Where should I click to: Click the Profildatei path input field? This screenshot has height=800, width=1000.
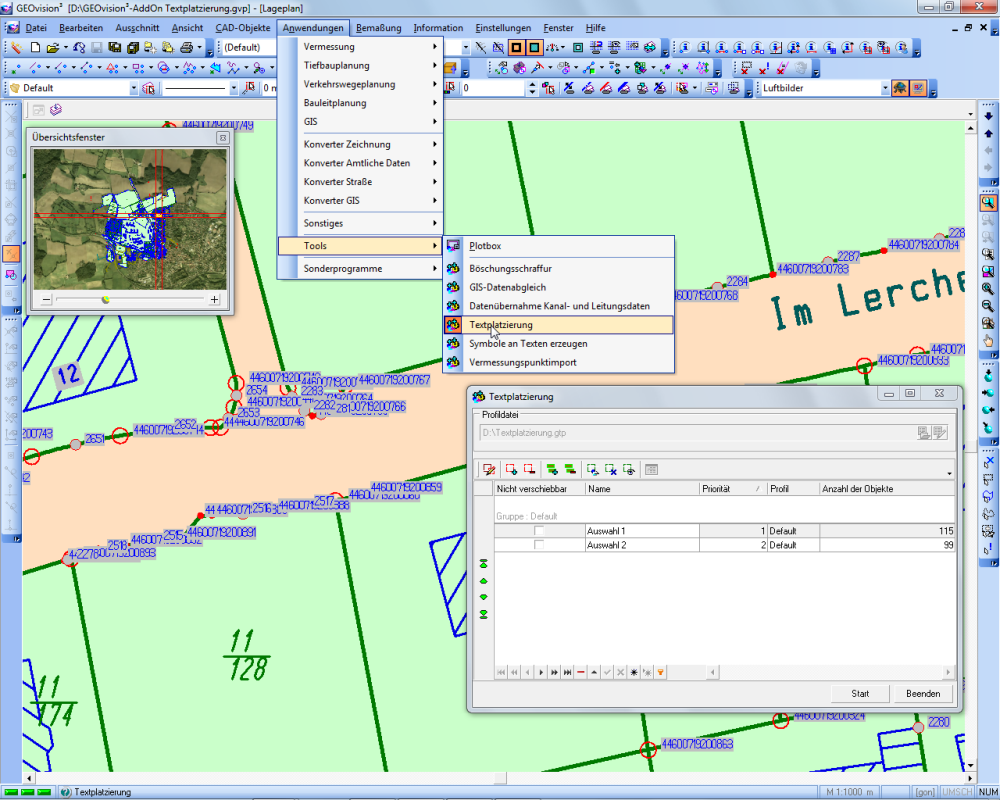pos(697,433)
